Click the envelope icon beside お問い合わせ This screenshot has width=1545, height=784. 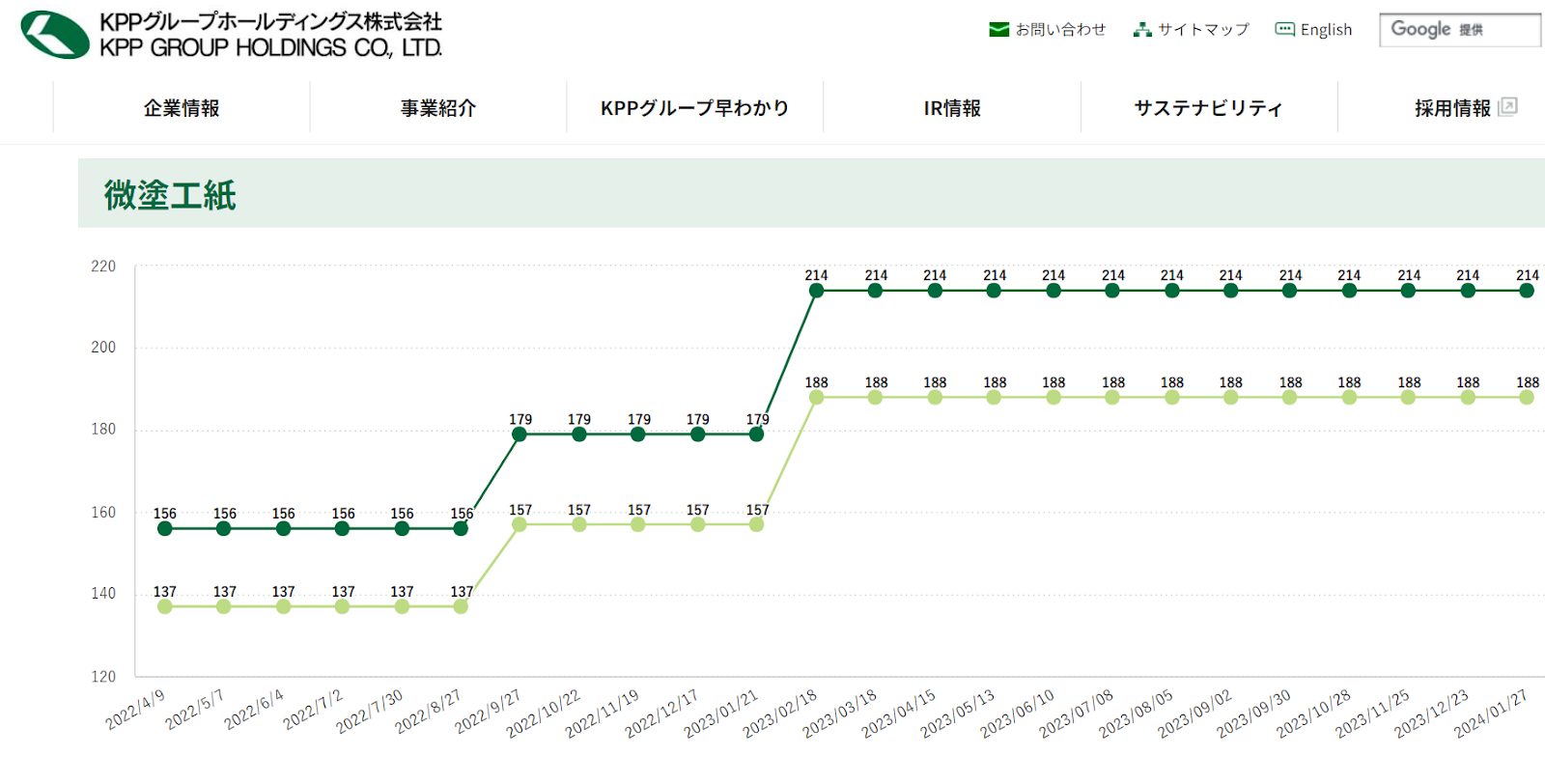click(998, 30)
